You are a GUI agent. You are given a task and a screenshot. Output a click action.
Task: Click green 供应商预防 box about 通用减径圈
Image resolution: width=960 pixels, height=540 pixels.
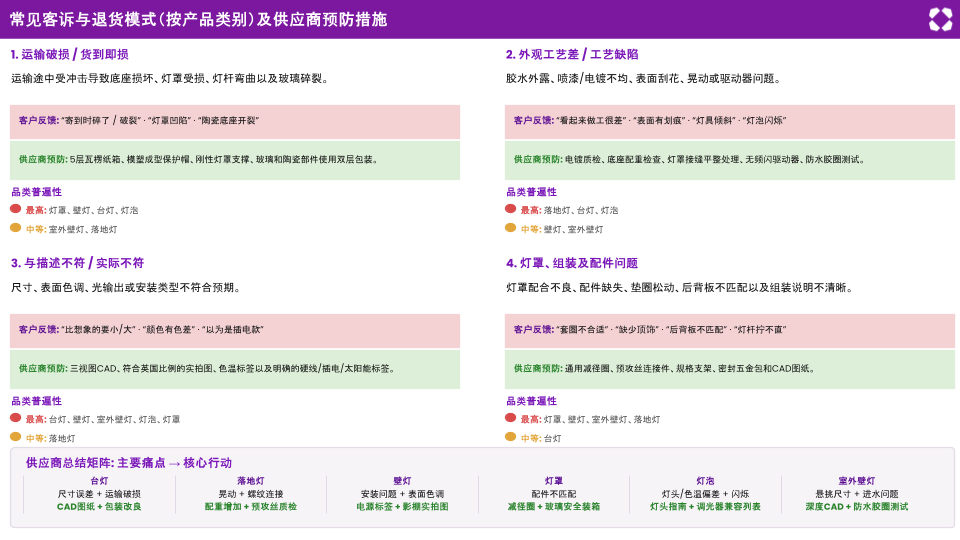(730, 369)
